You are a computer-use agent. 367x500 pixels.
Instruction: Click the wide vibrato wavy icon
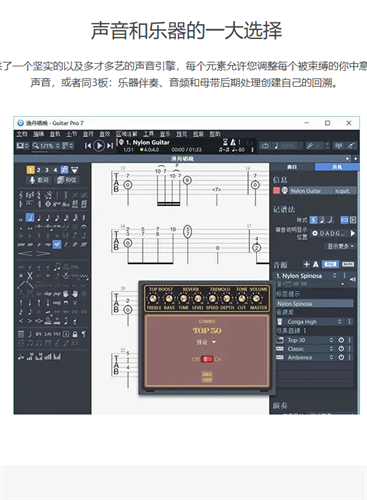[84, 276]
